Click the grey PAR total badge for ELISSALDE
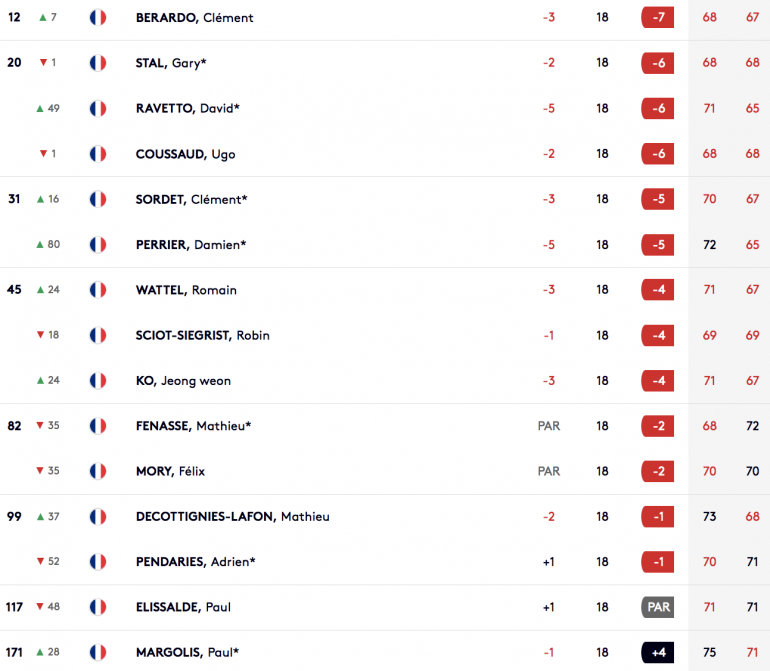This screenshot has height=671, width=770. [x=658, y=607]
